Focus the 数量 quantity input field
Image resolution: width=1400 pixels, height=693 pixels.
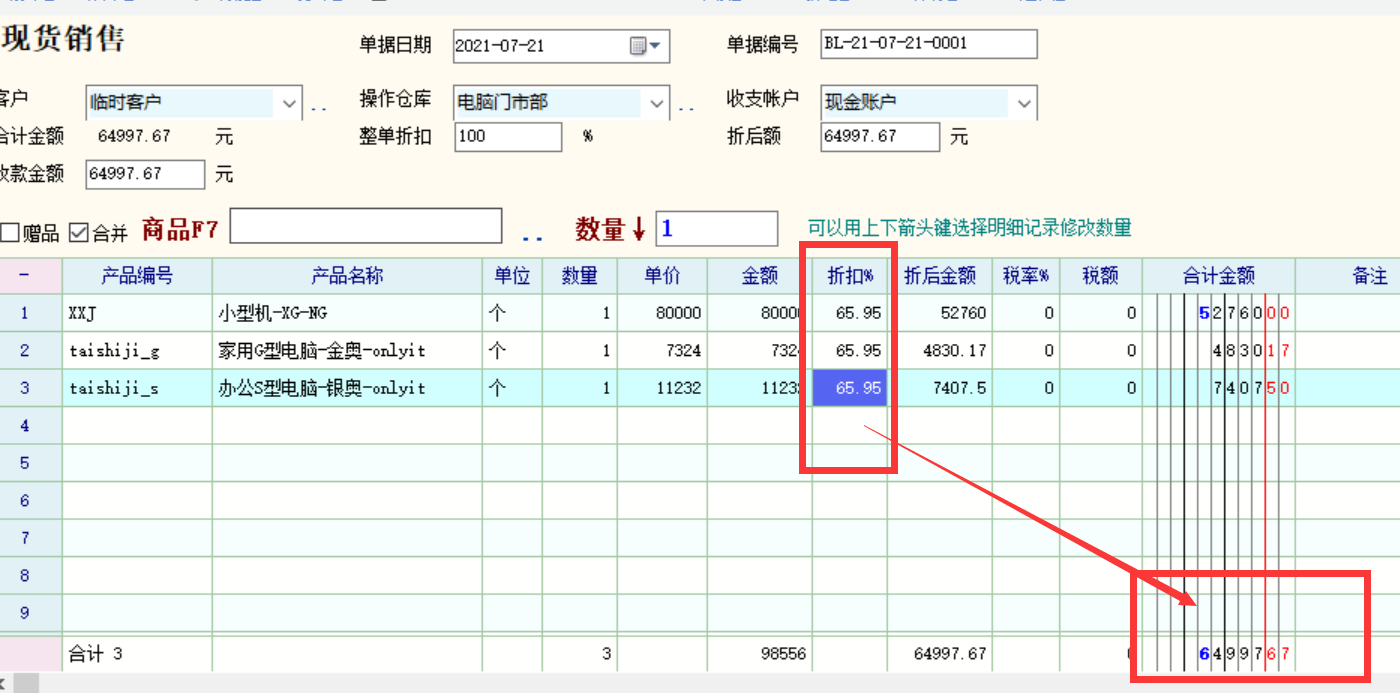[x=716, y=229]
